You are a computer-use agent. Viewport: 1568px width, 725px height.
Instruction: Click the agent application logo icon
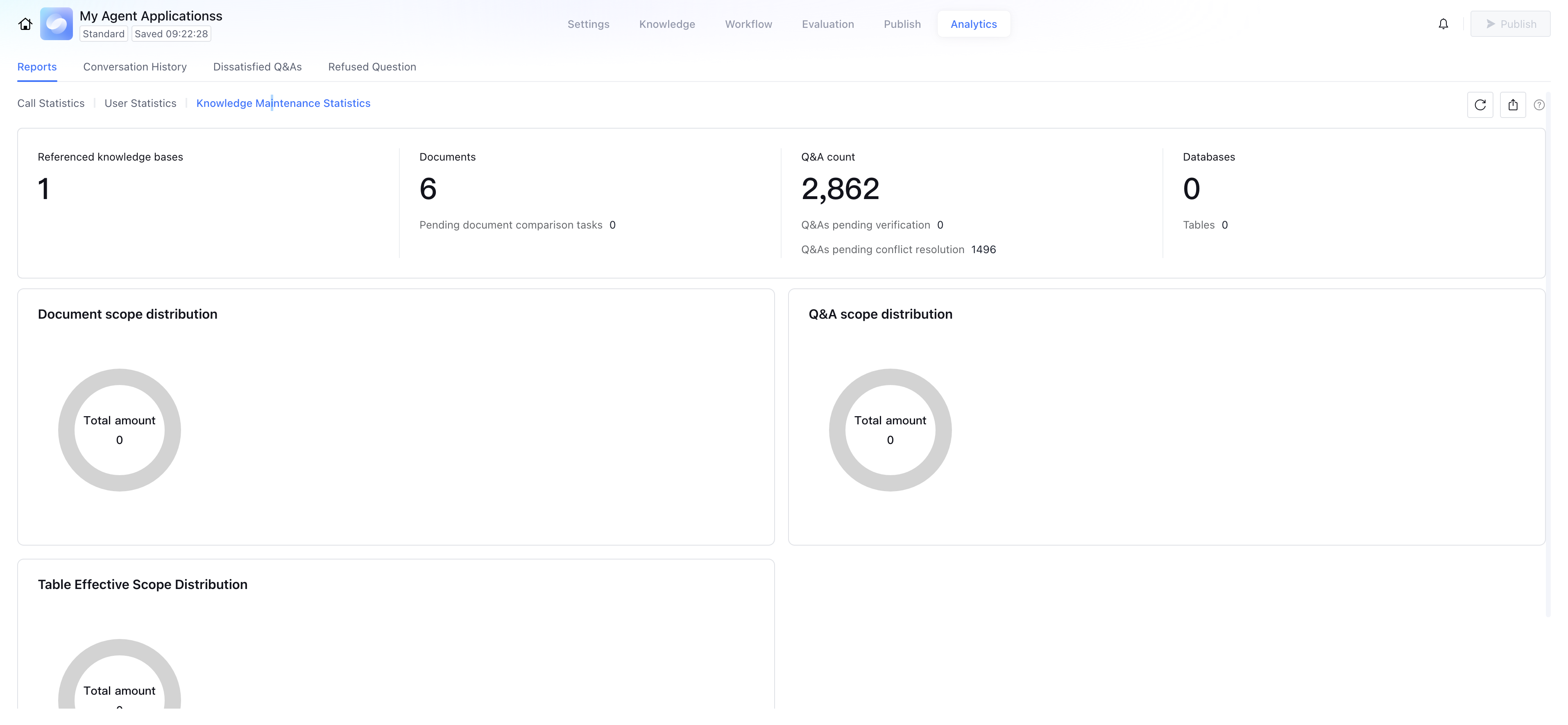57,24
